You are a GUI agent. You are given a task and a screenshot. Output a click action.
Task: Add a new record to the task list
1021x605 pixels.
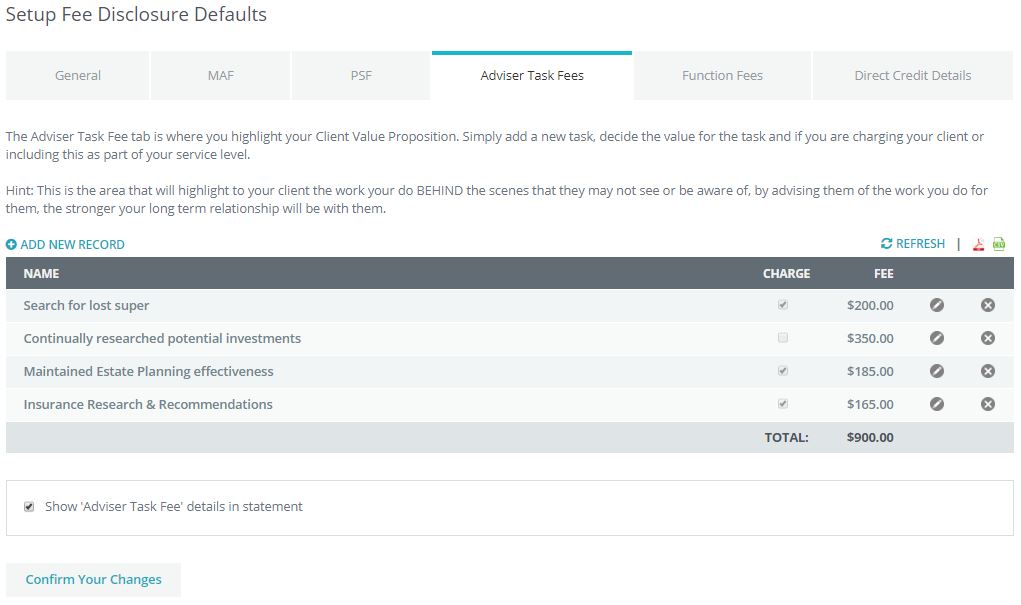pyautogui.click(x=66, y=245)
